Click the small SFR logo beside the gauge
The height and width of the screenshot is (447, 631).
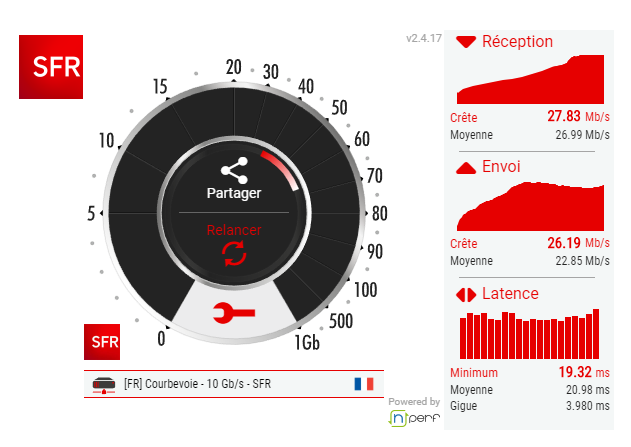[x=102, y=342]
